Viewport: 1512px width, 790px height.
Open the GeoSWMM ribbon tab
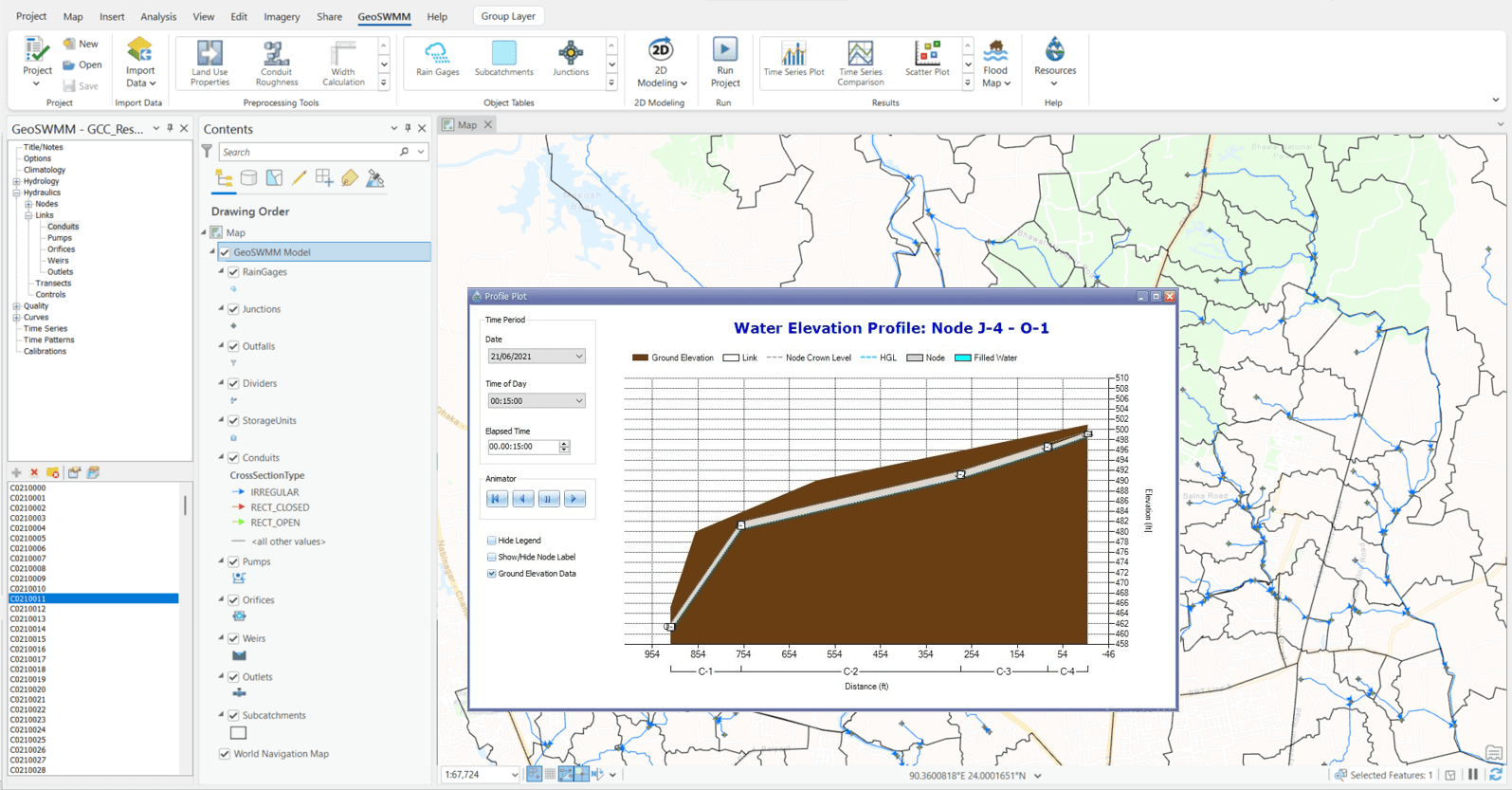[x=384, y=17]
